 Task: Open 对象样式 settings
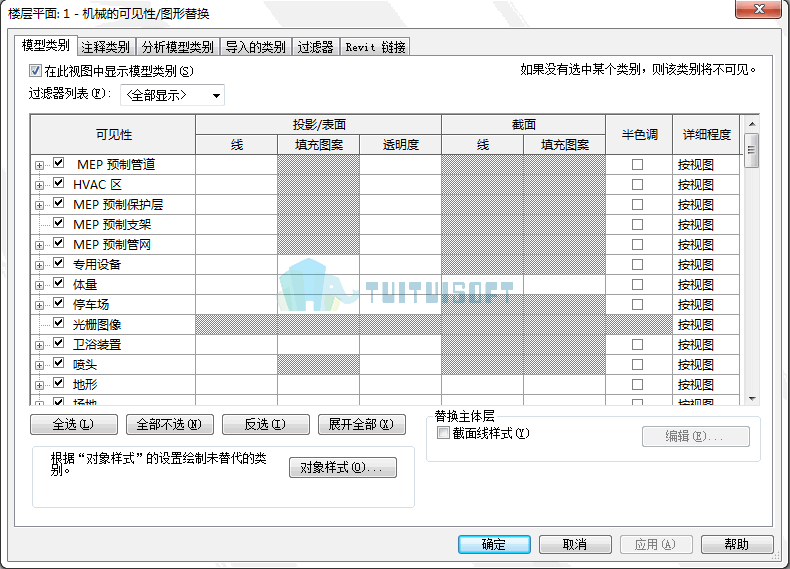click(x=343, y=467)
